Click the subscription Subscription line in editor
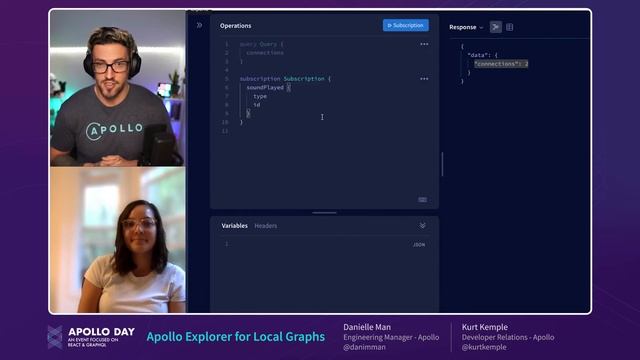The height and width of the screenshot is (360, 640). [285, 79]
